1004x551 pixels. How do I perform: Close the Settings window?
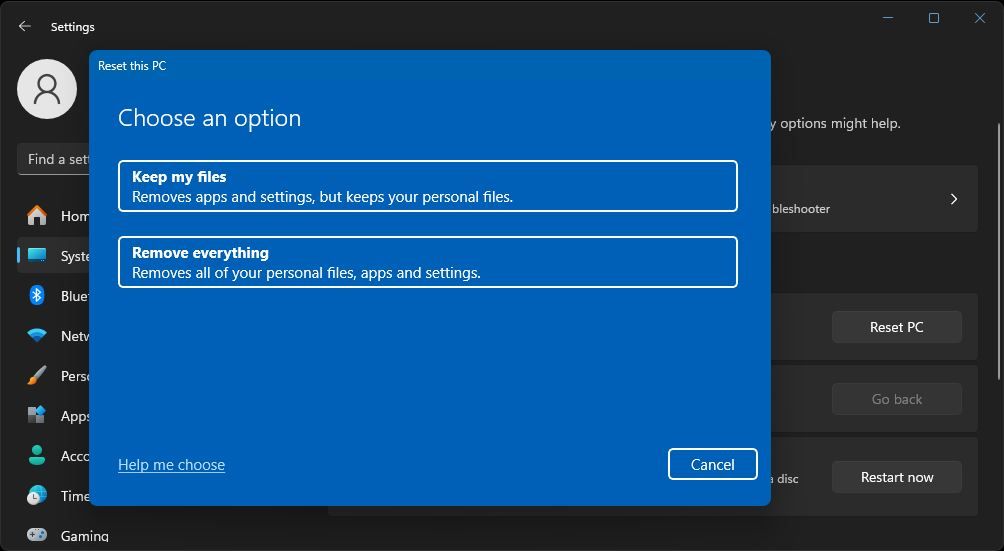[980, 18]
